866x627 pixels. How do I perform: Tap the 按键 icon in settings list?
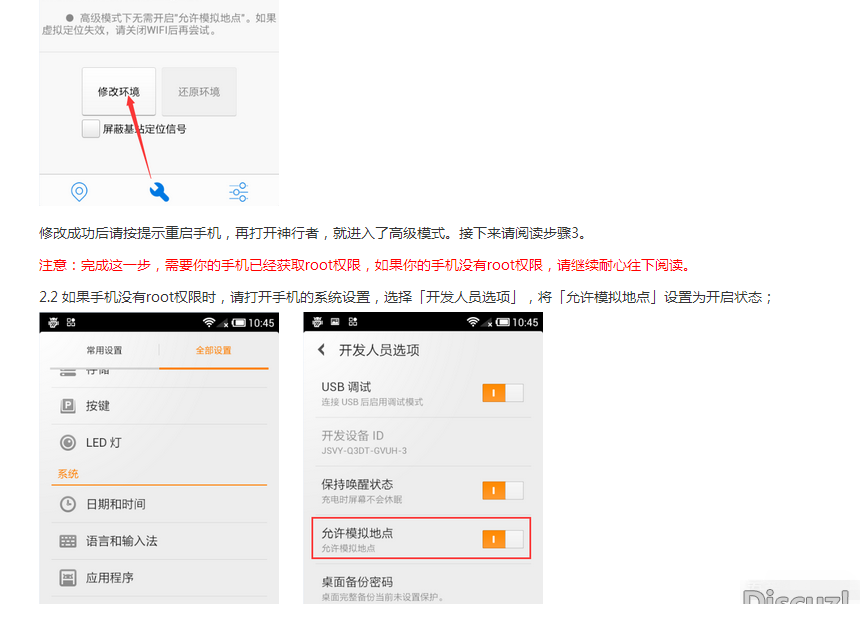(x=67, y=406)
